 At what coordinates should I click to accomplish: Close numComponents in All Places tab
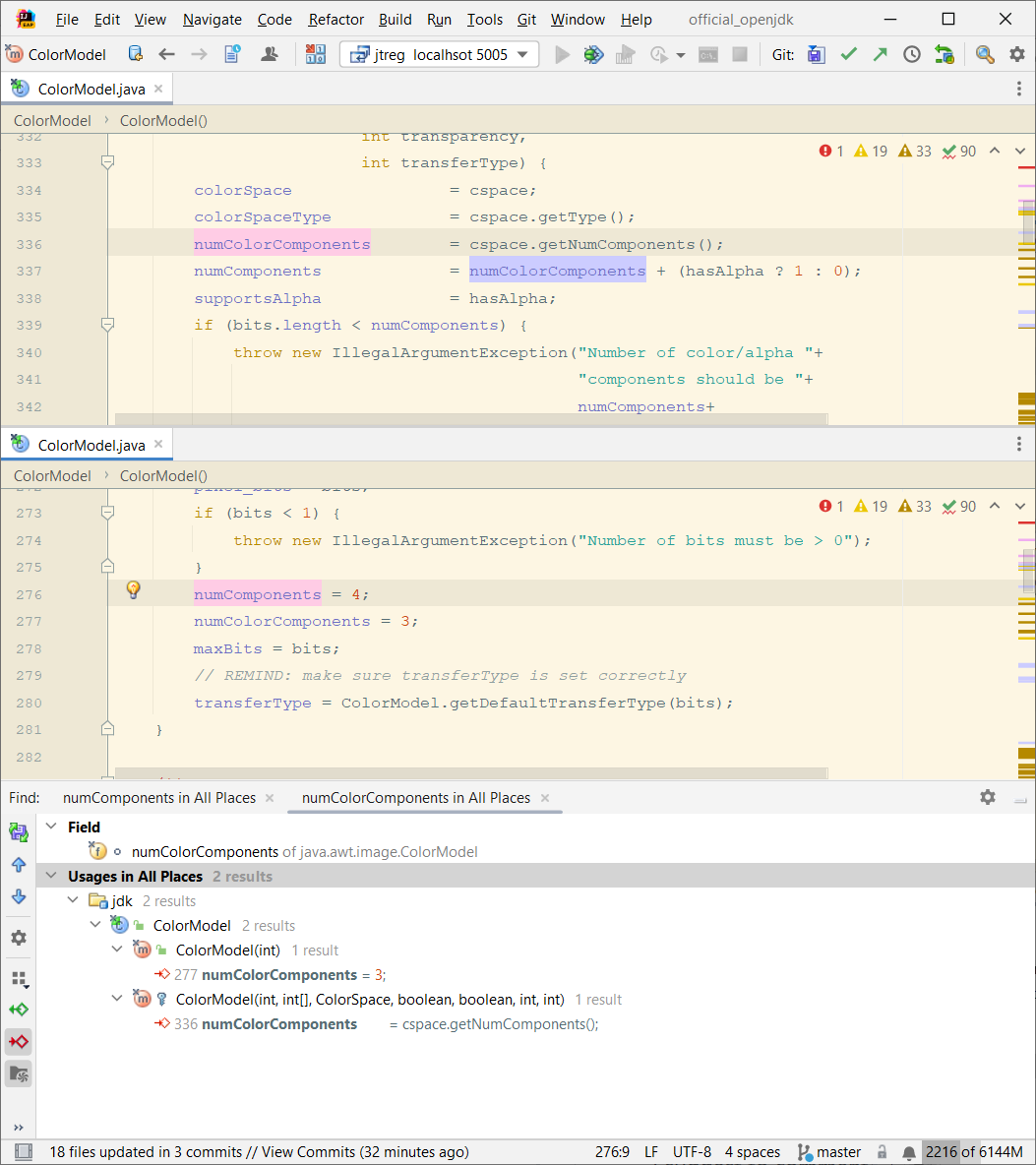point(270,797)
